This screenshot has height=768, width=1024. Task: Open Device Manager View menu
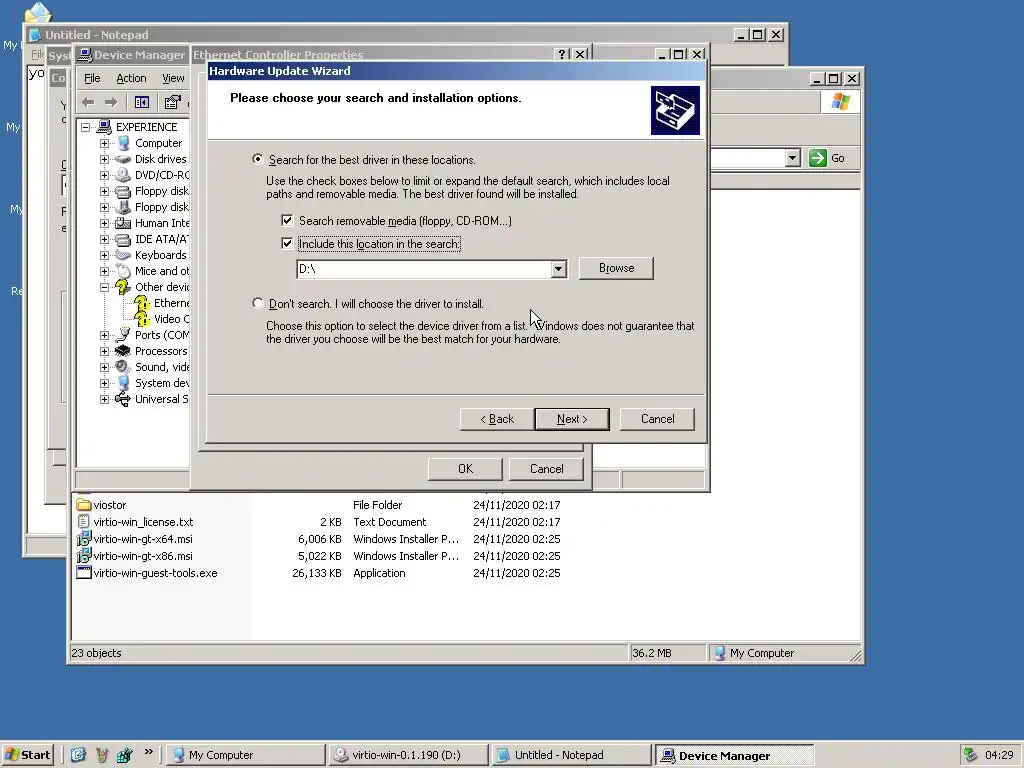click(x=173, y=78)
